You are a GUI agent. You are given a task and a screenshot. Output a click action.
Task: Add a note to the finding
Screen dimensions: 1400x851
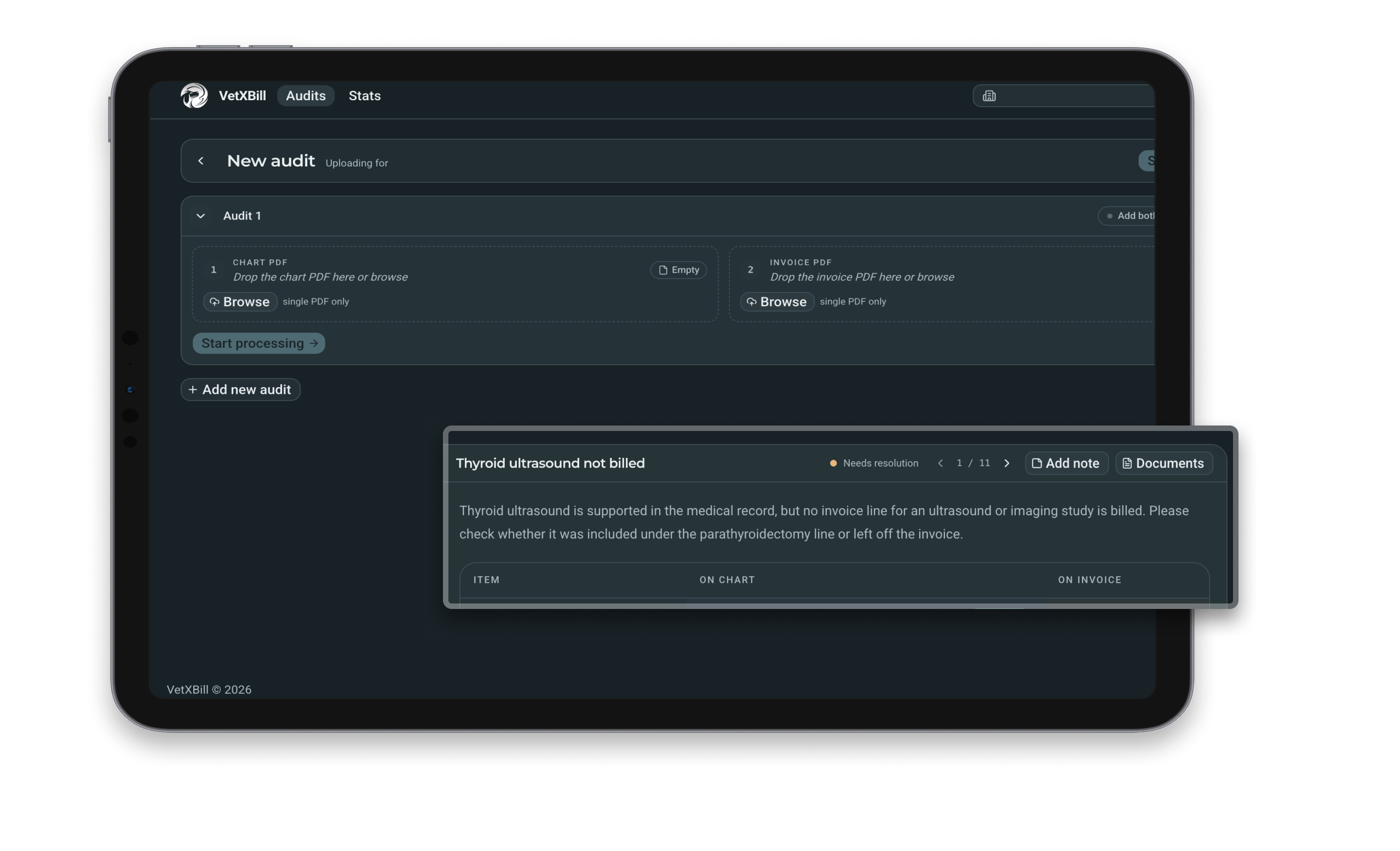1067,463
